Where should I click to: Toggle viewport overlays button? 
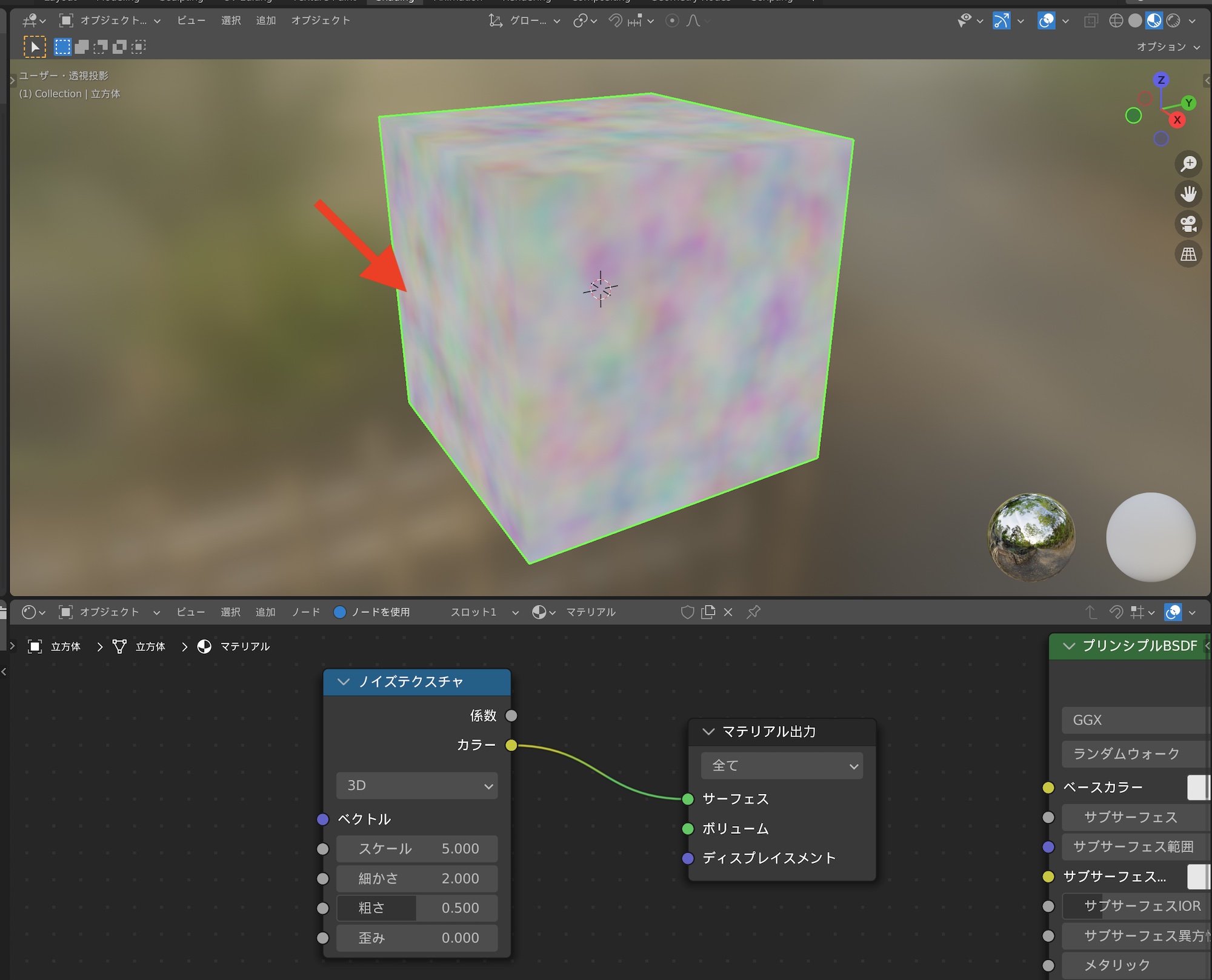point(1046,21)
